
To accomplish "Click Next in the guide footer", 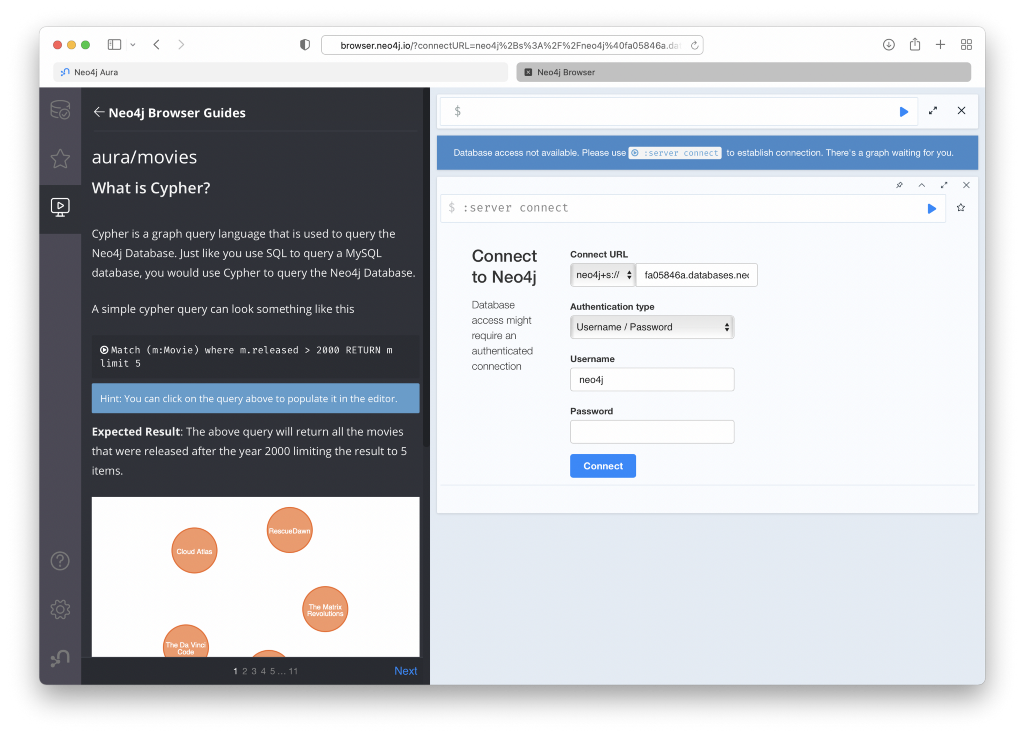I will [x=405, y=671].
